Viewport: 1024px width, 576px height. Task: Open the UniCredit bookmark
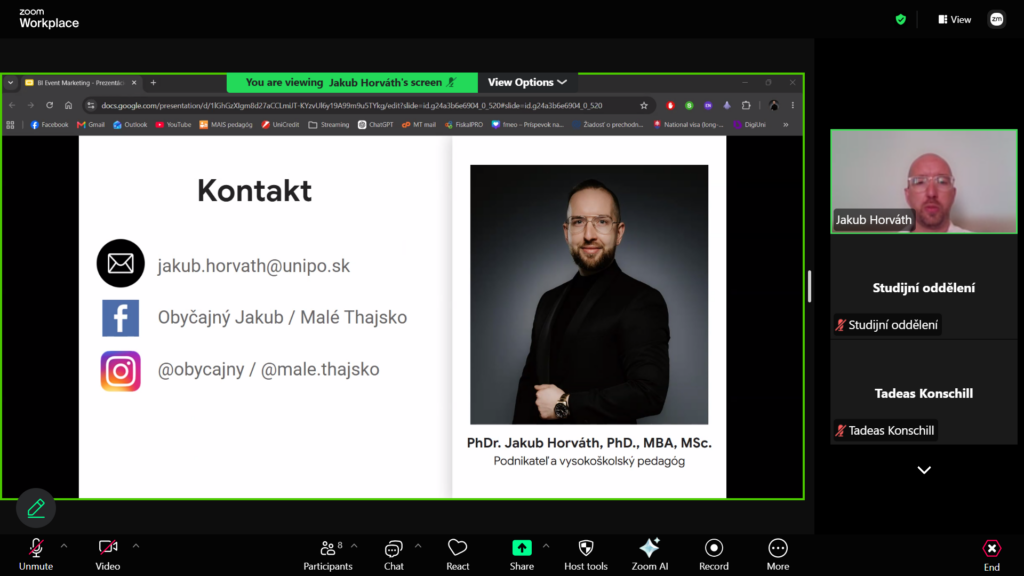281,125
